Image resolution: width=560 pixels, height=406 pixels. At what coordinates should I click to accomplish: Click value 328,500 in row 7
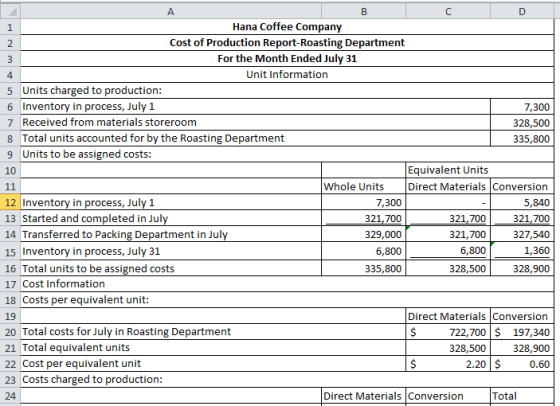pos(522,122)
